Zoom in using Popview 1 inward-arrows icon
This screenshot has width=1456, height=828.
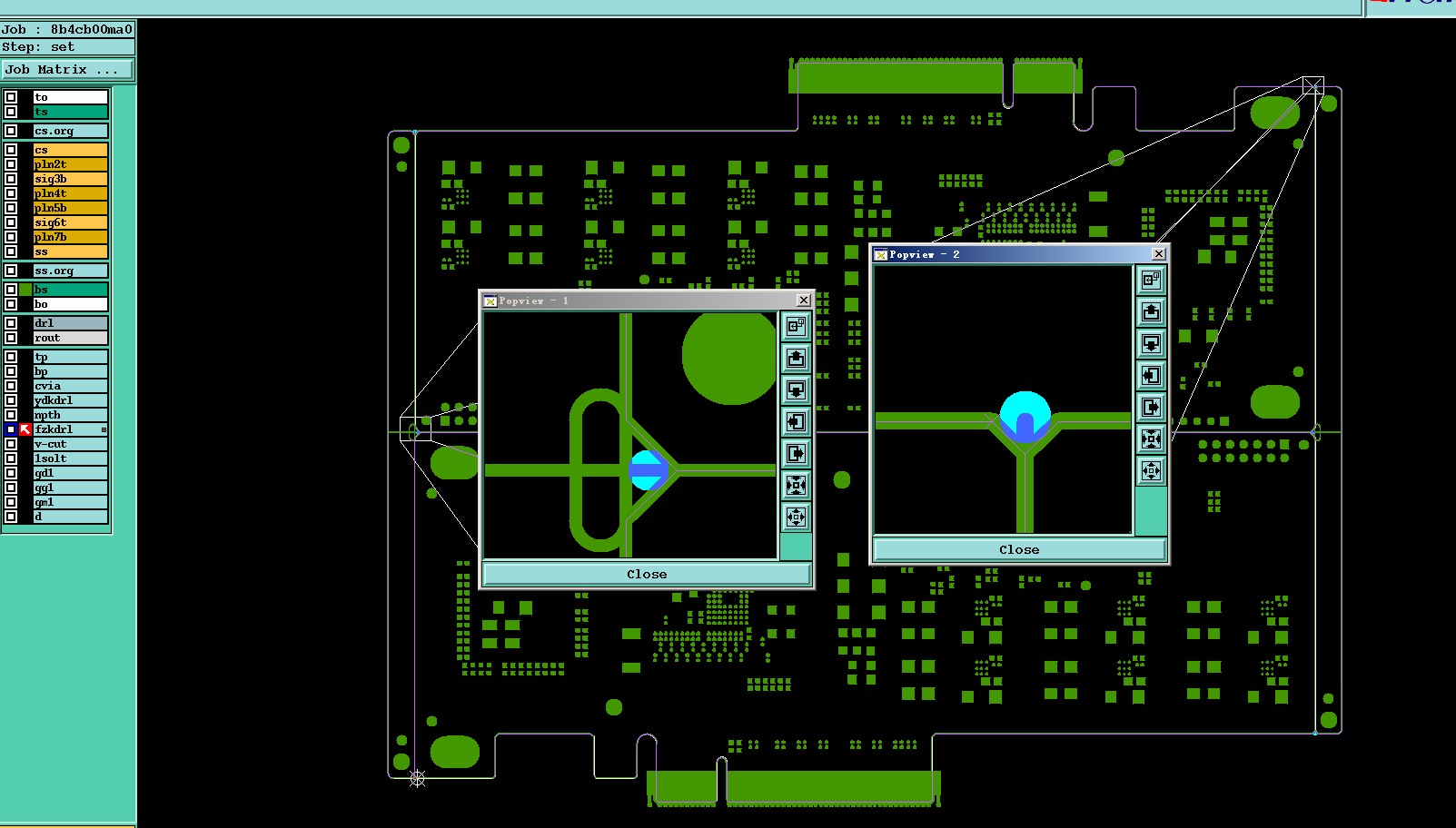[796, 485]
